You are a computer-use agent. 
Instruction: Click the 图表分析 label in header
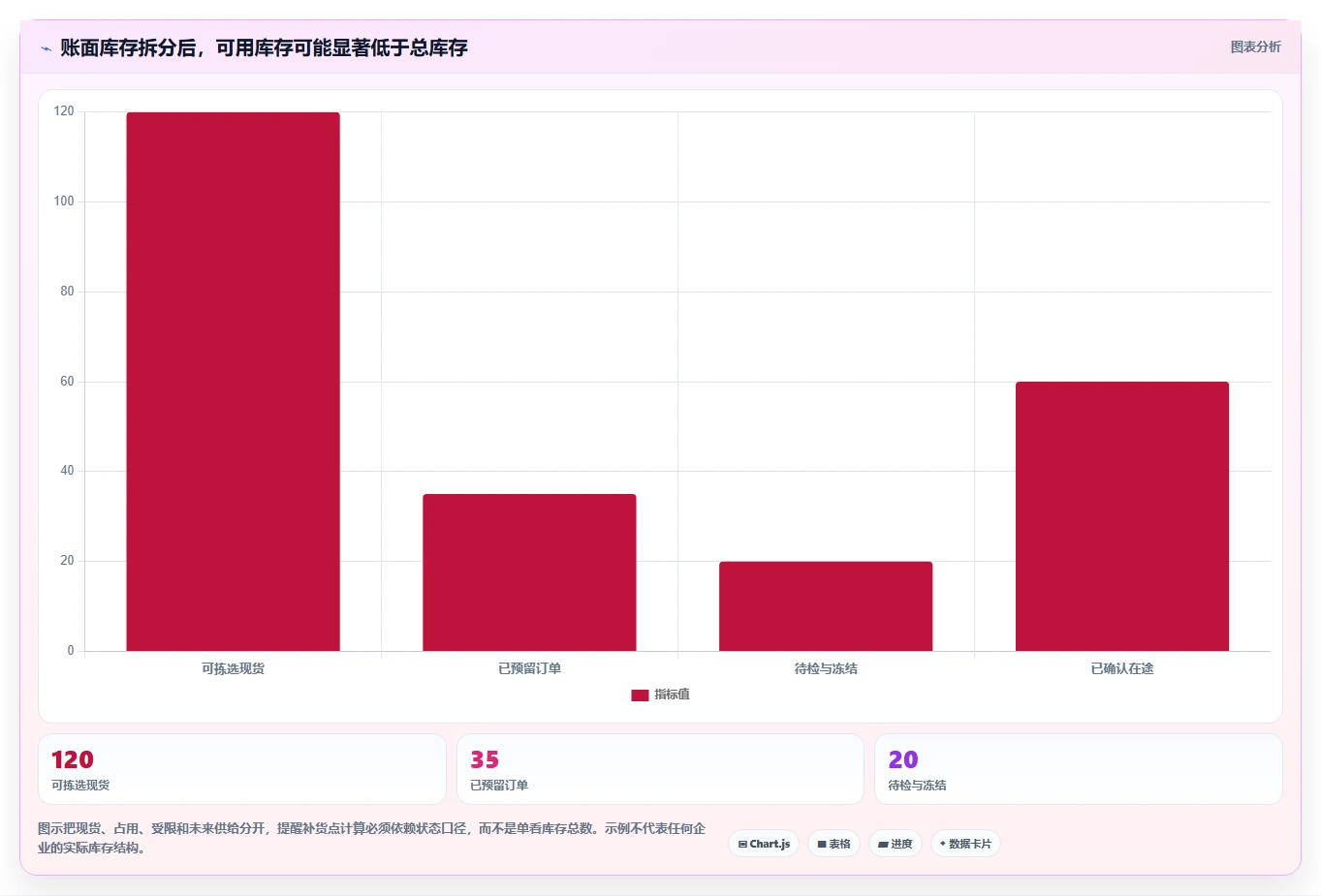pos(1255,46)
